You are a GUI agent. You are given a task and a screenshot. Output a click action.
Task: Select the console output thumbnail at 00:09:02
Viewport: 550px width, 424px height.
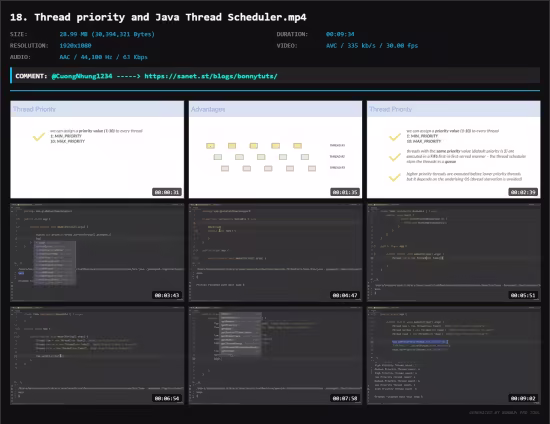(x=454, y=355)
